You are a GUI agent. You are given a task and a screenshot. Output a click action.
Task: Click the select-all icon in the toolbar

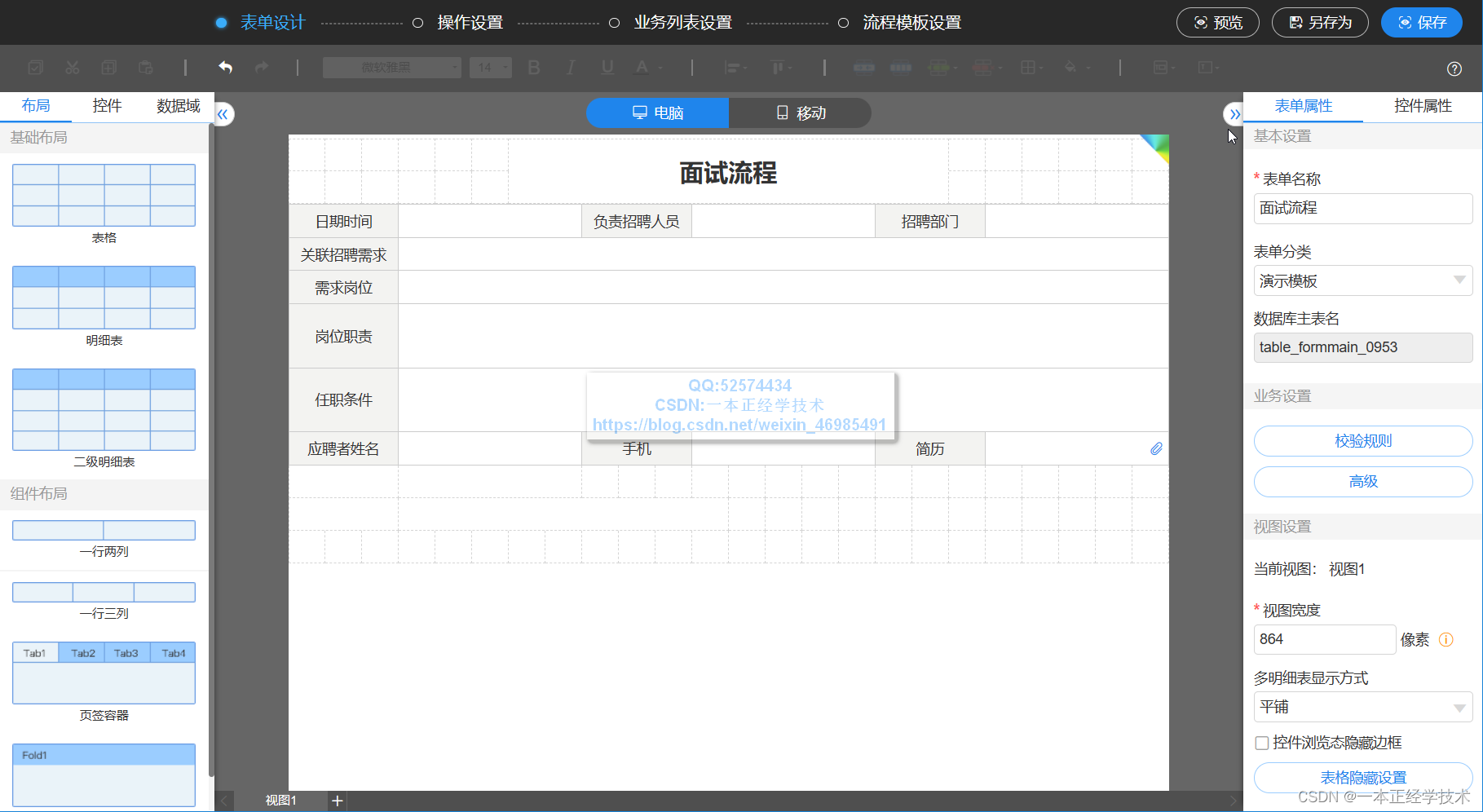36,68
